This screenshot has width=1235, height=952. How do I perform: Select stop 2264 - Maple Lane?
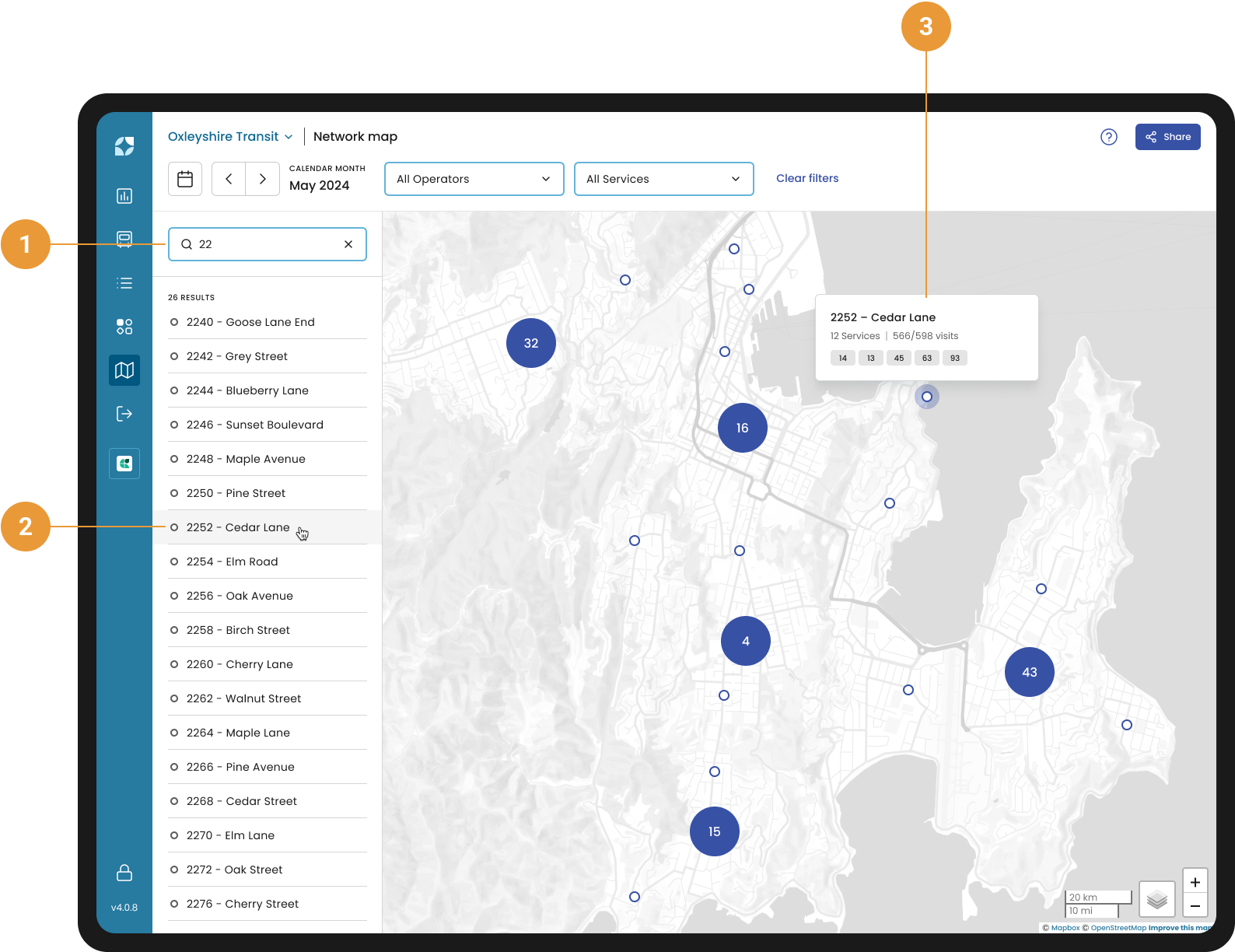pos(268,733)
